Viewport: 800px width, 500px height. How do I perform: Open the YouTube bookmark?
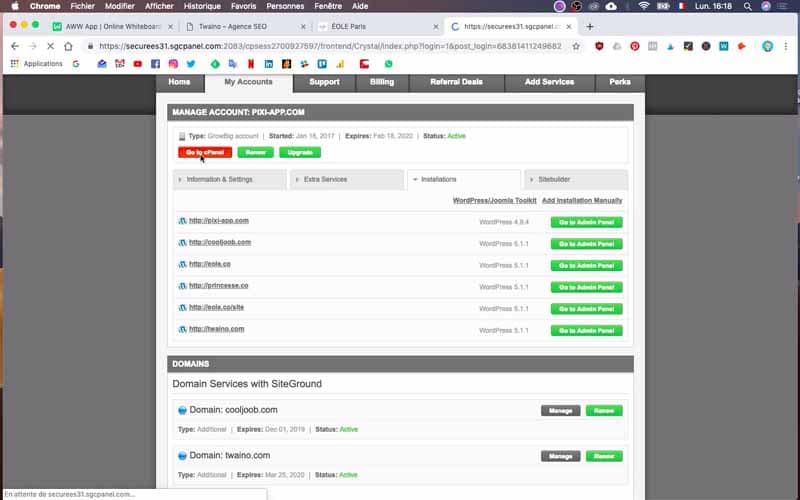click(138, 64)
